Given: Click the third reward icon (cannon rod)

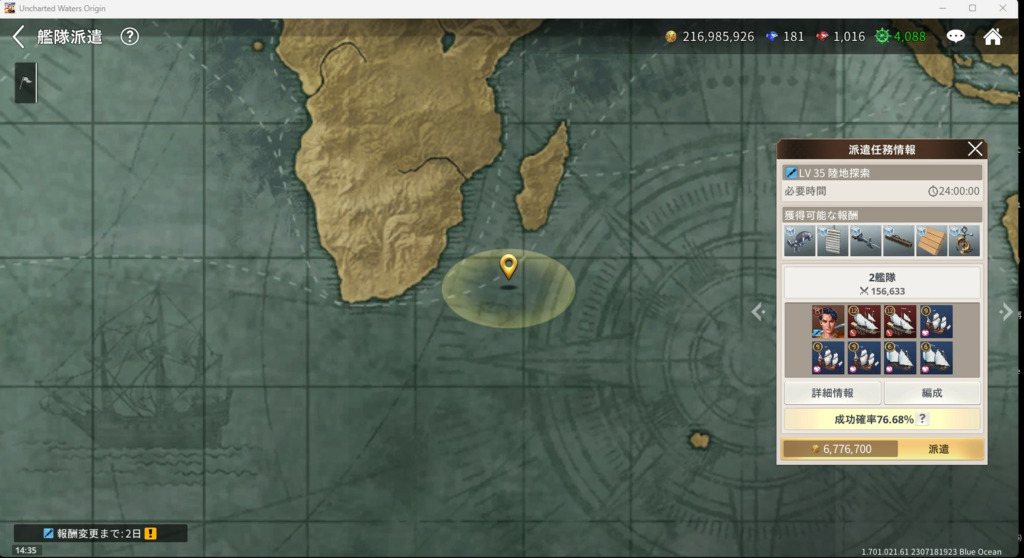Looking at the screenshot, I should click(865, 240).
